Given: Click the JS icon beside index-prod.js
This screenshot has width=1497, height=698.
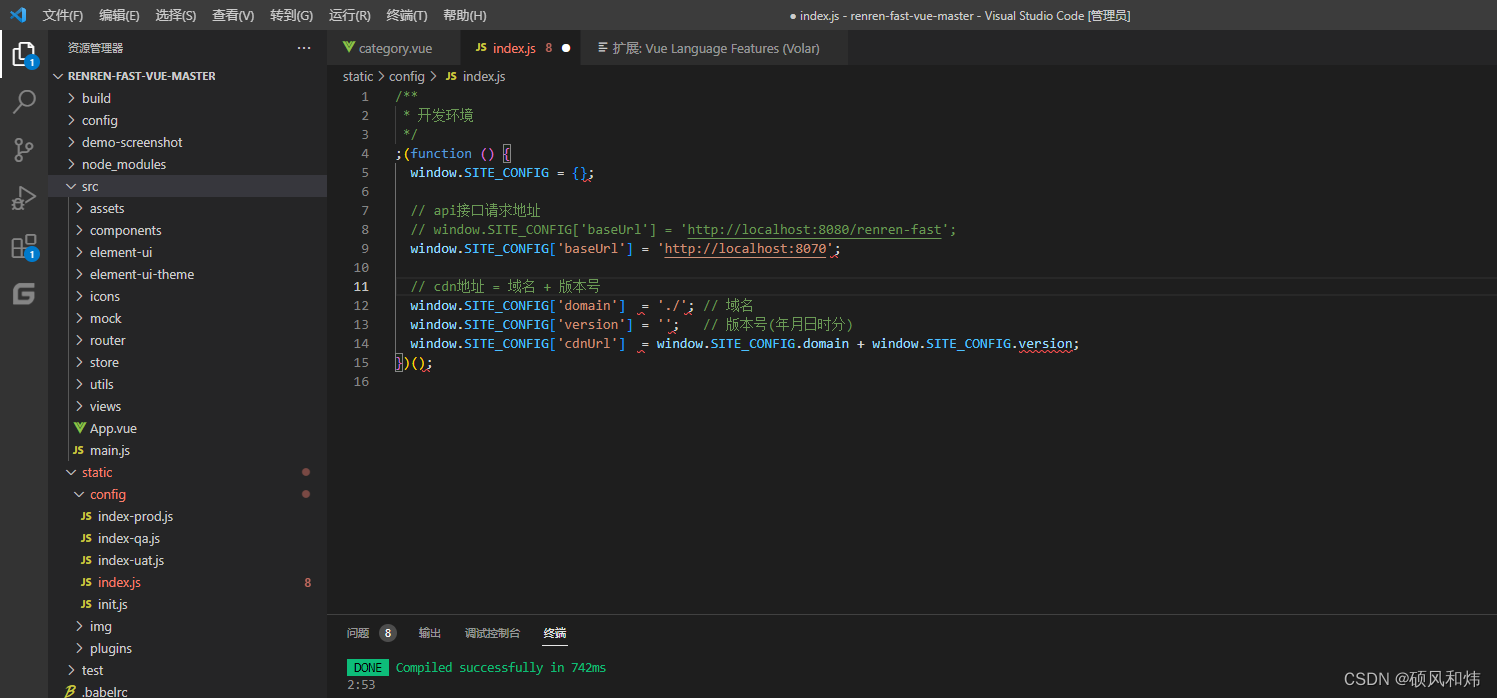Looking at the screenshot, I should (87, 516).
